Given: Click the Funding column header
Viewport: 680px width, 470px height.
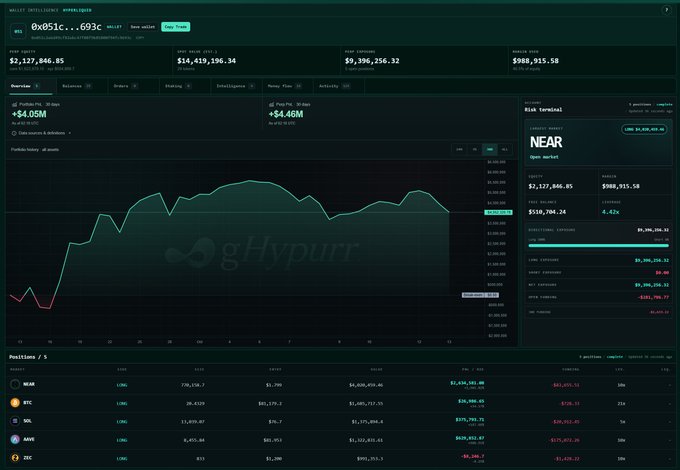Looking at the screenshot, I should pos(571,369).
